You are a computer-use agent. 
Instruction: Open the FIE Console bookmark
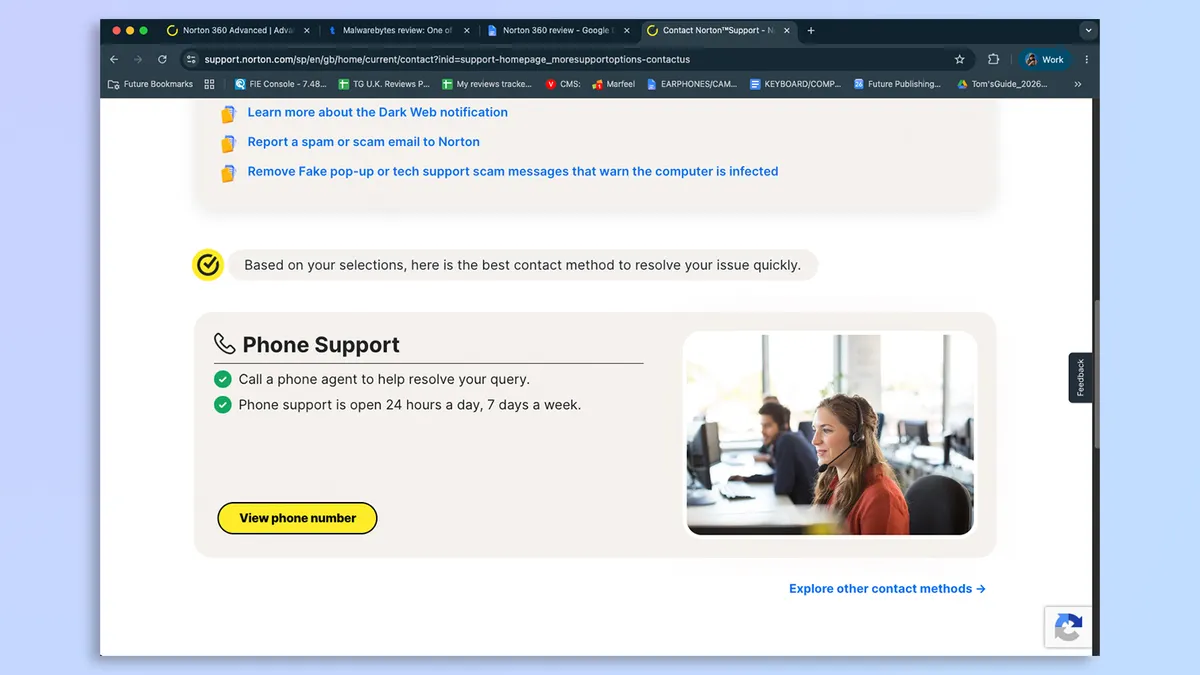tap(279, 84)
